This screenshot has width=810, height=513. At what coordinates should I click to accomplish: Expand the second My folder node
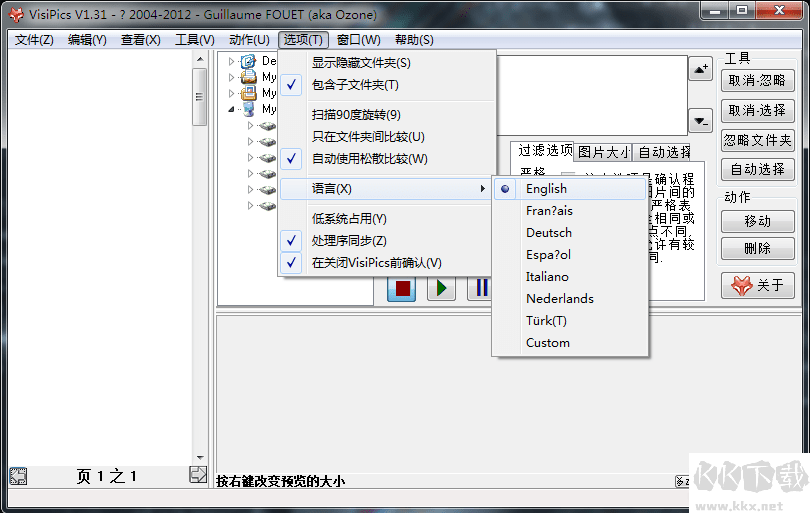pos(231,94)
